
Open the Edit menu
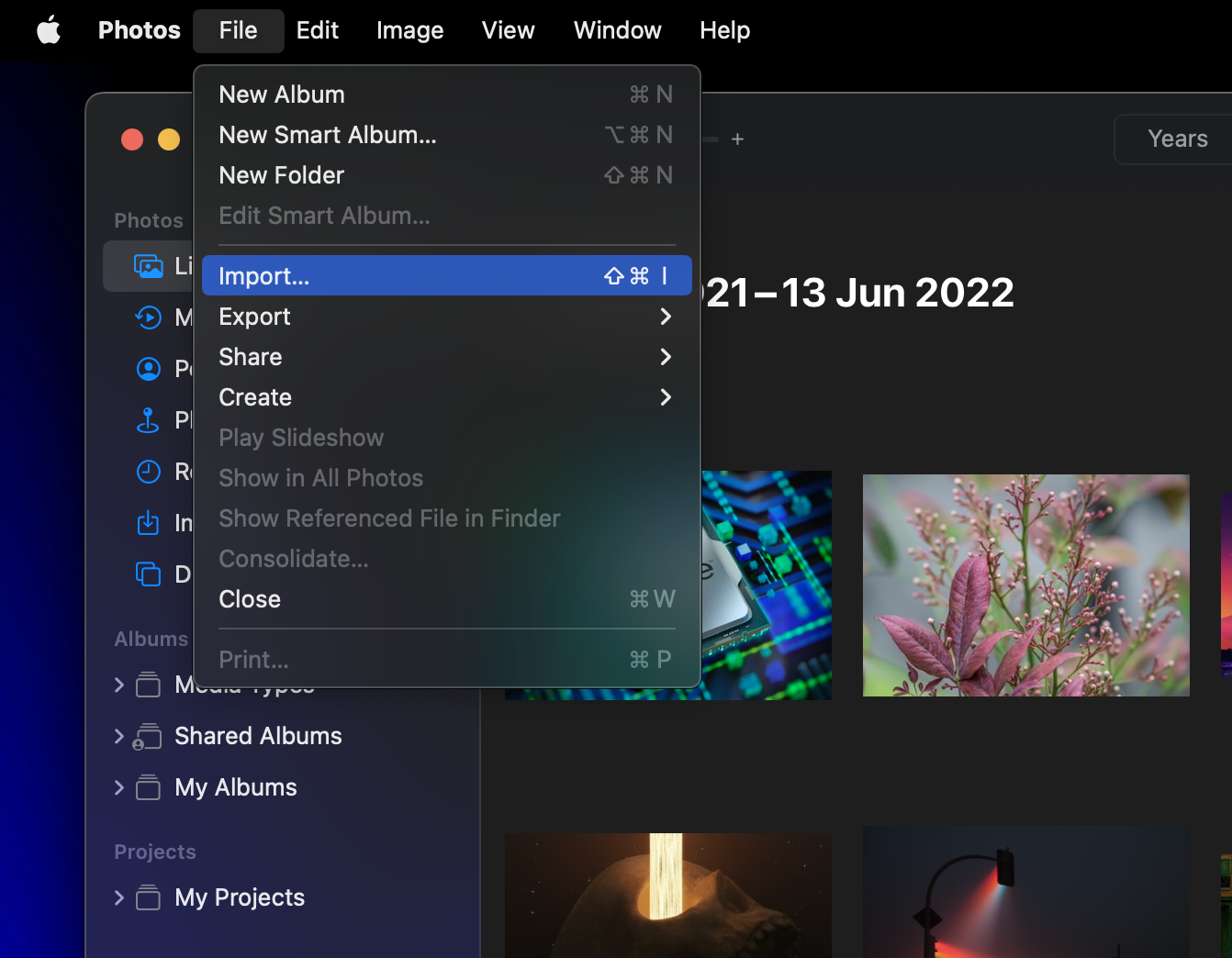pos(318,30)
